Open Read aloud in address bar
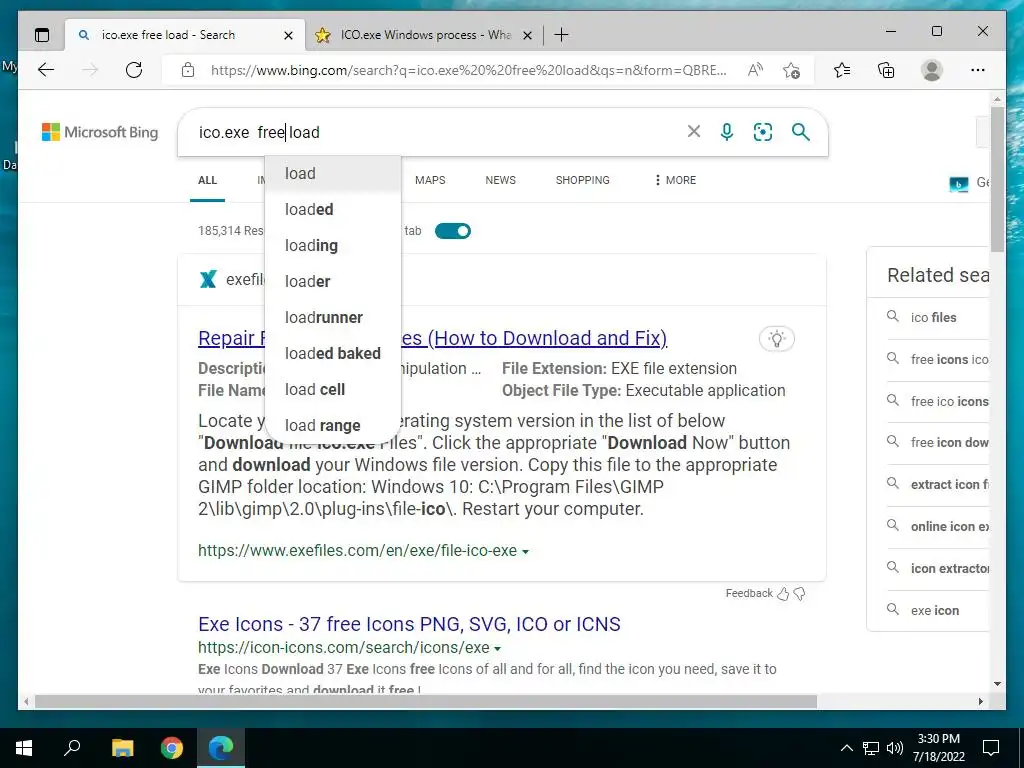Viewport: 1024px width, 768px height. pyautogui.click(x=755, y=70)
